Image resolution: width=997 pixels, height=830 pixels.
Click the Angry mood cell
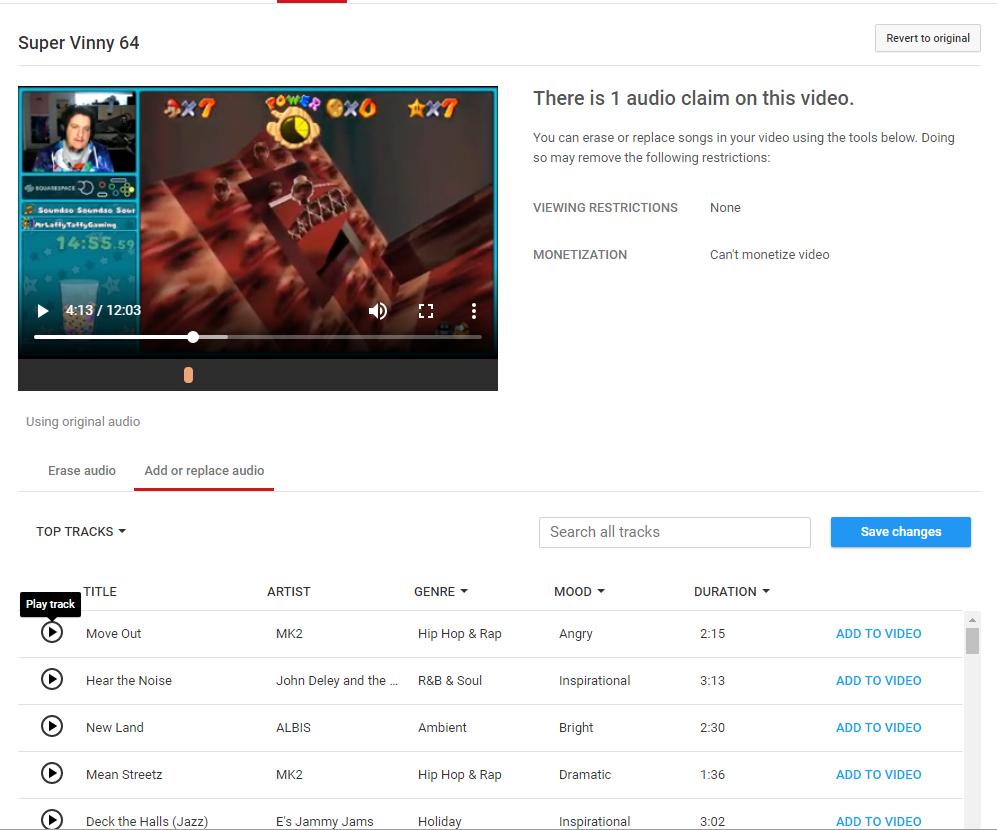point(575,633)
